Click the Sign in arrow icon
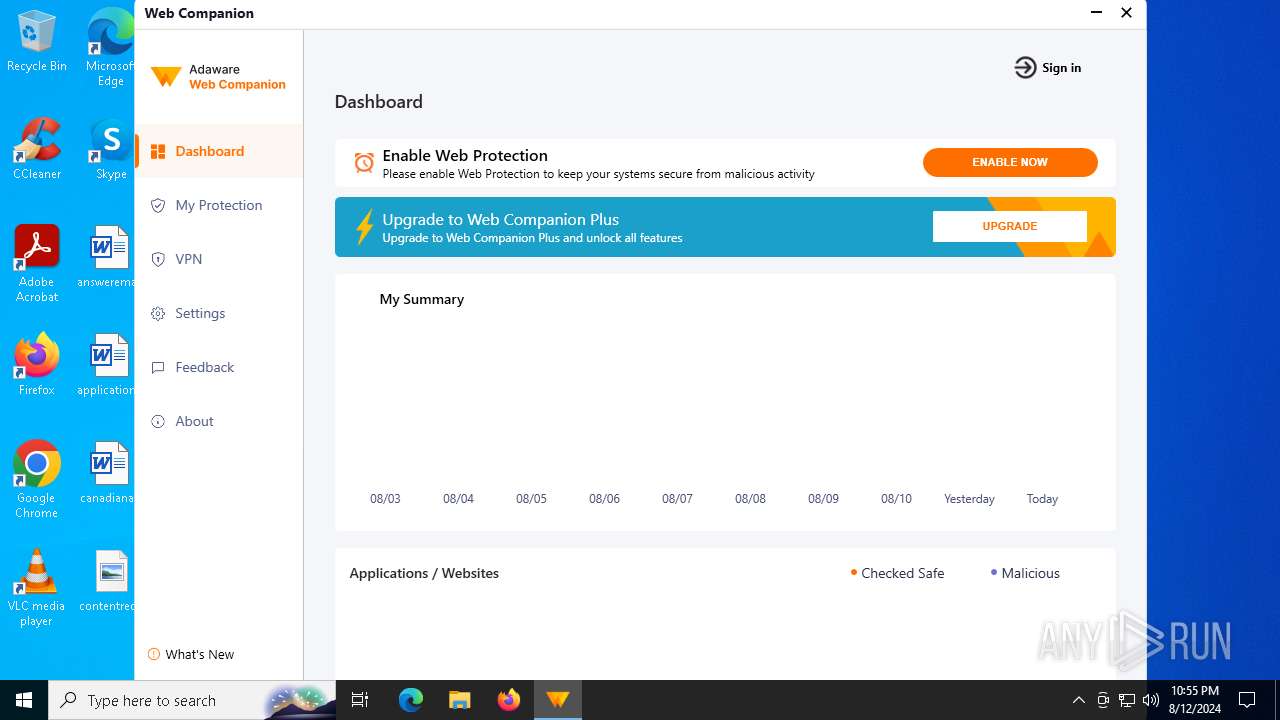 pos(1025,68)
